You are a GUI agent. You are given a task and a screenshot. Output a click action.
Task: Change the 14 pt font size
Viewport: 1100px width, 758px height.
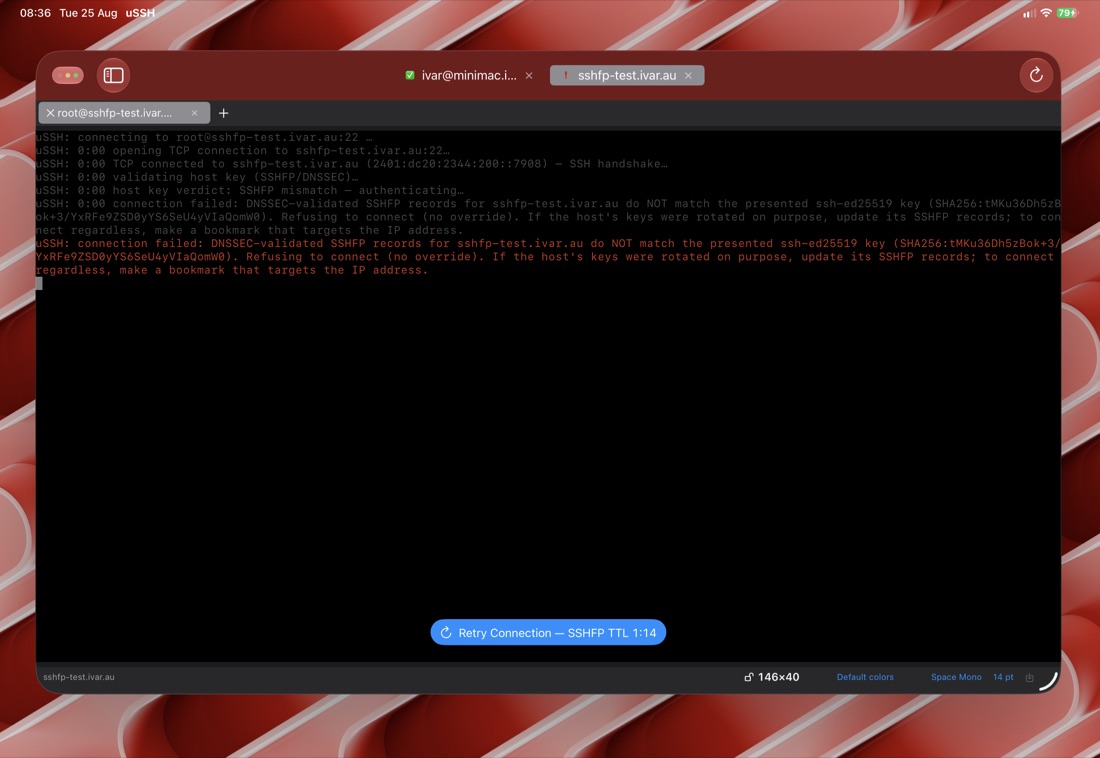[x=1003, y=677]
